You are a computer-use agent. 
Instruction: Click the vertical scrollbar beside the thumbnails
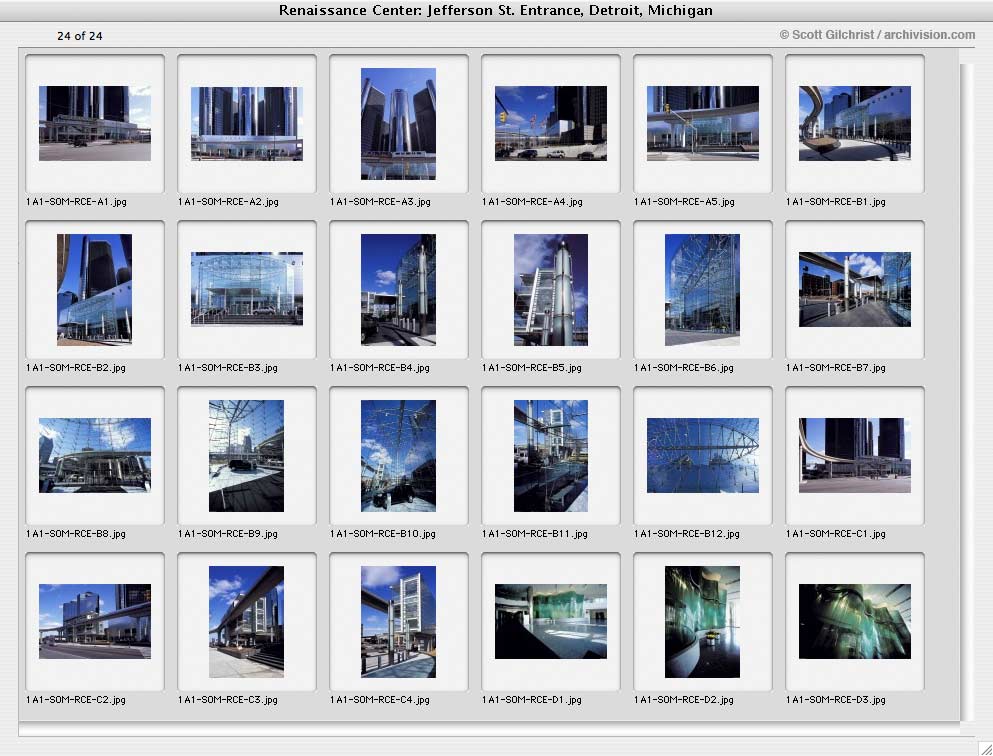tap(966, 391)
